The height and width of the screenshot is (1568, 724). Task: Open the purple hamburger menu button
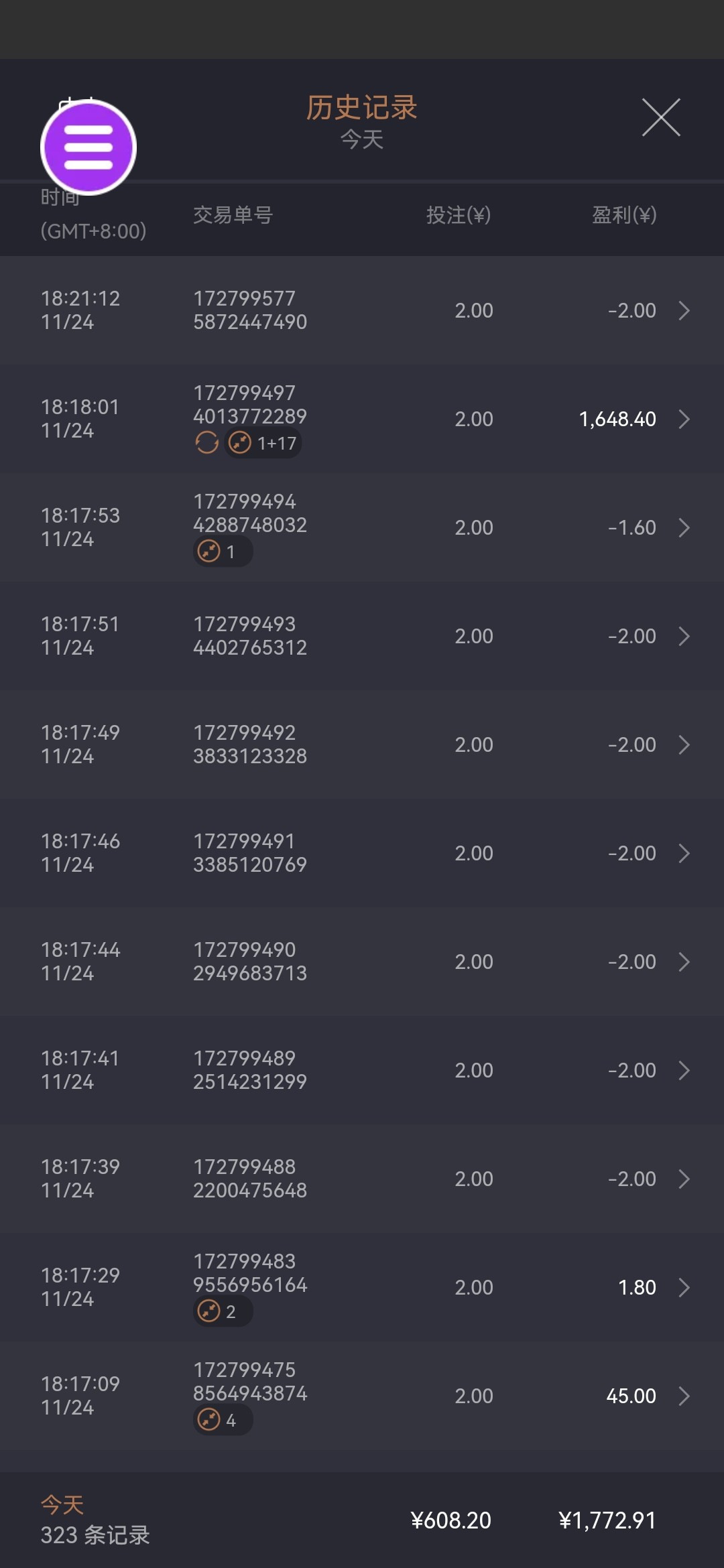pos(88,147)
